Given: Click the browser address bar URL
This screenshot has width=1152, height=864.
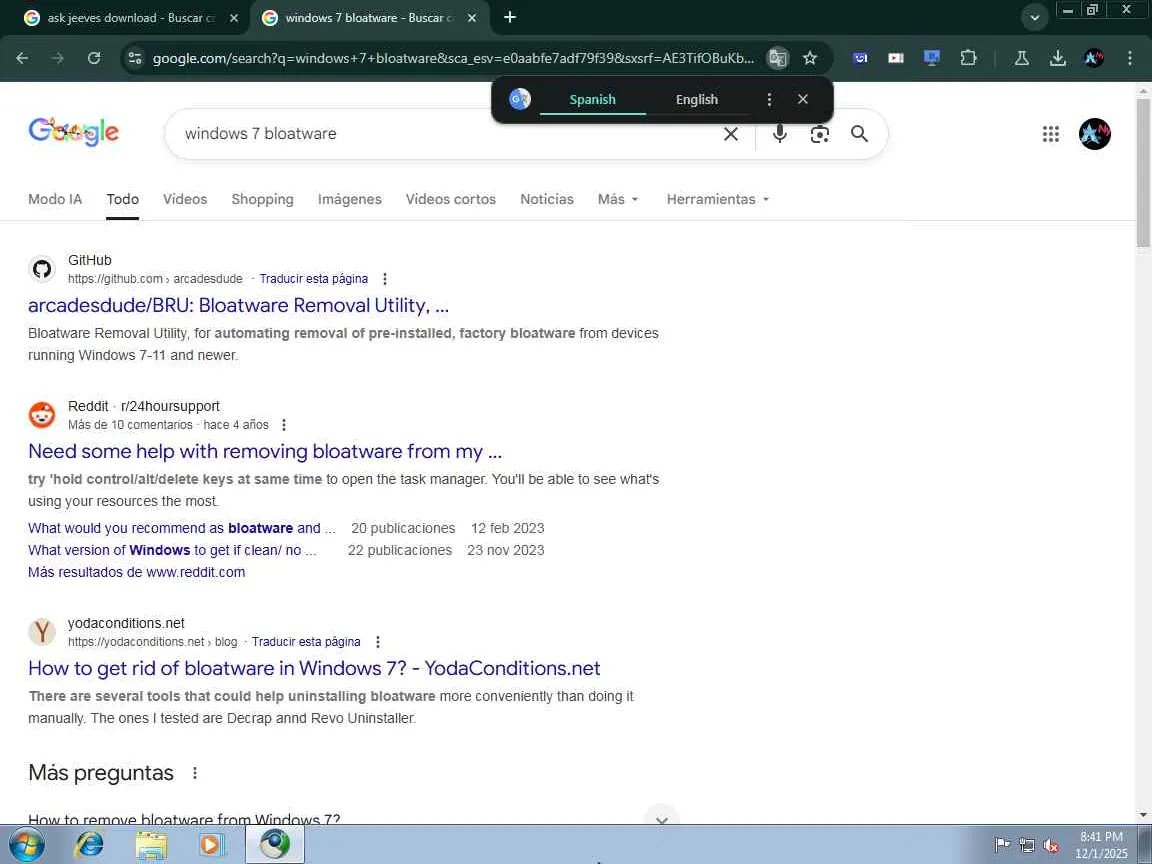Looking at the screenshot, I should (x=453, y=58).
